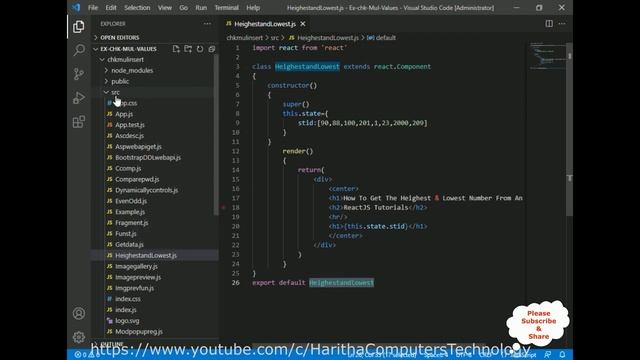Click New File icon in explorer header
640x360 pixels.
[x=176, y=49]
